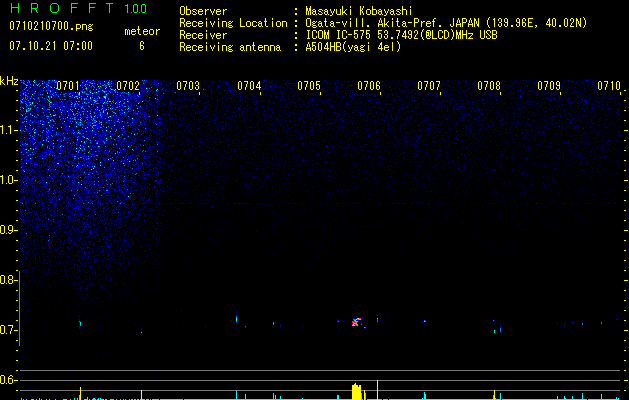629x400 pixels.
Task: Click the 0703 time marker
Action: (188, 86)
